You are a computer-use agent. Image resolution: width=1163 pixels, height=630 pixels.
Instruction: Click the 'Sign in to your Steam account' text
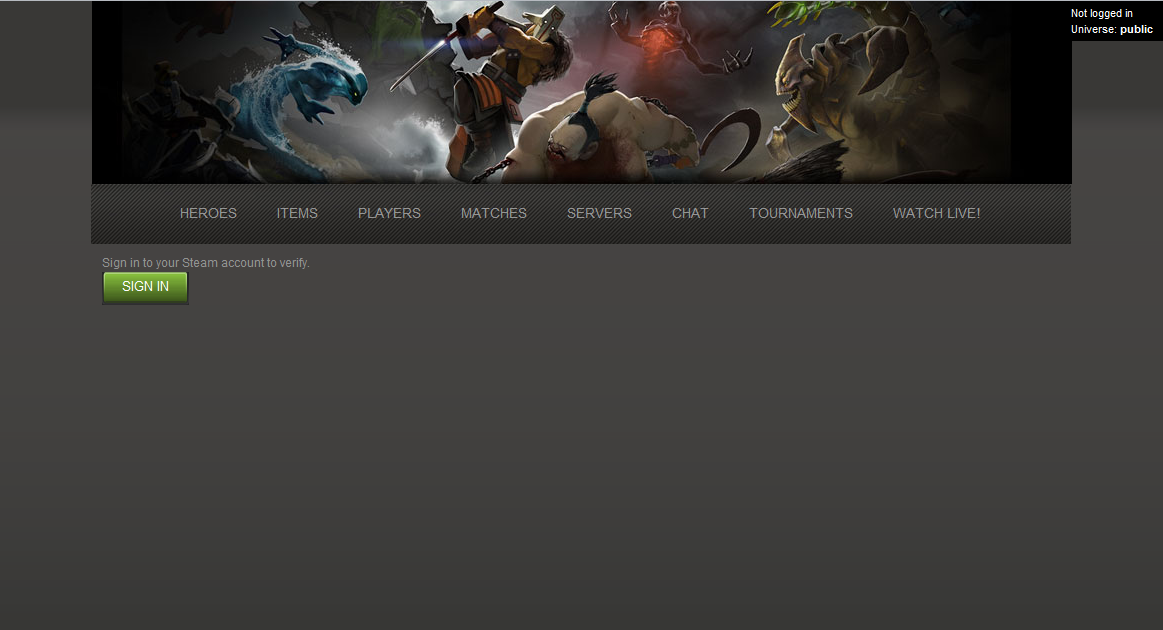click(205, 263)
